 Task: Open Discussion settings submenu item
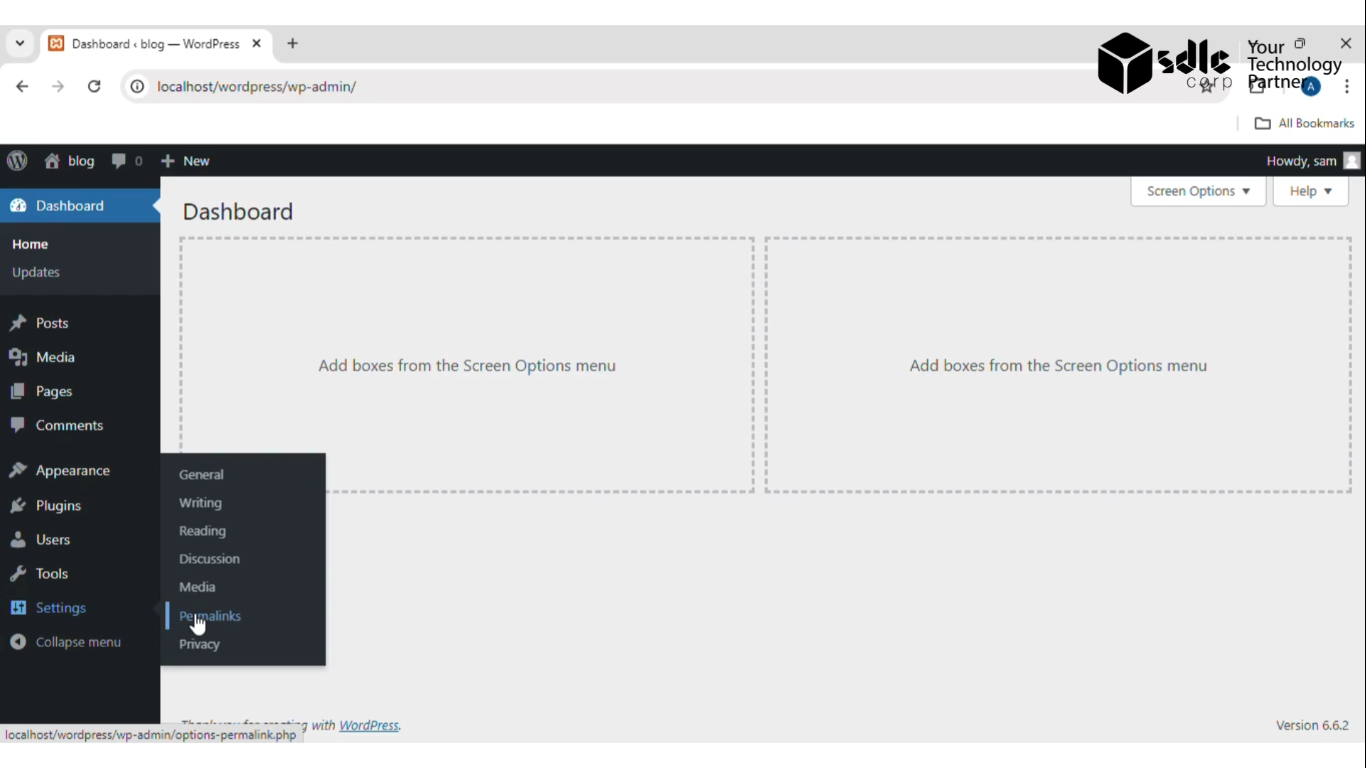209,559
